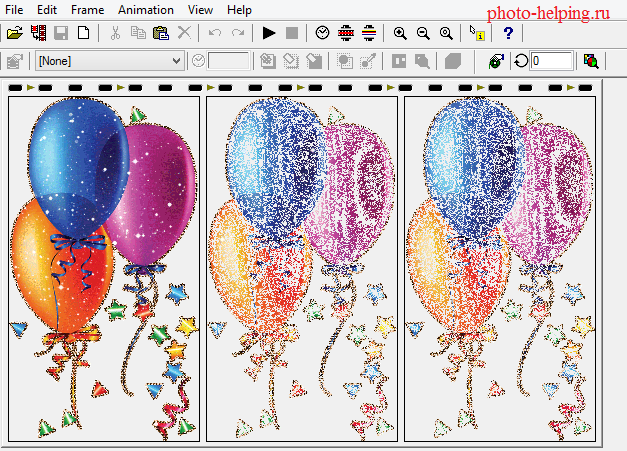Click the rotate arrow icon
The width and height of the screenshot is (627, 451).
[x=521, y=61]
